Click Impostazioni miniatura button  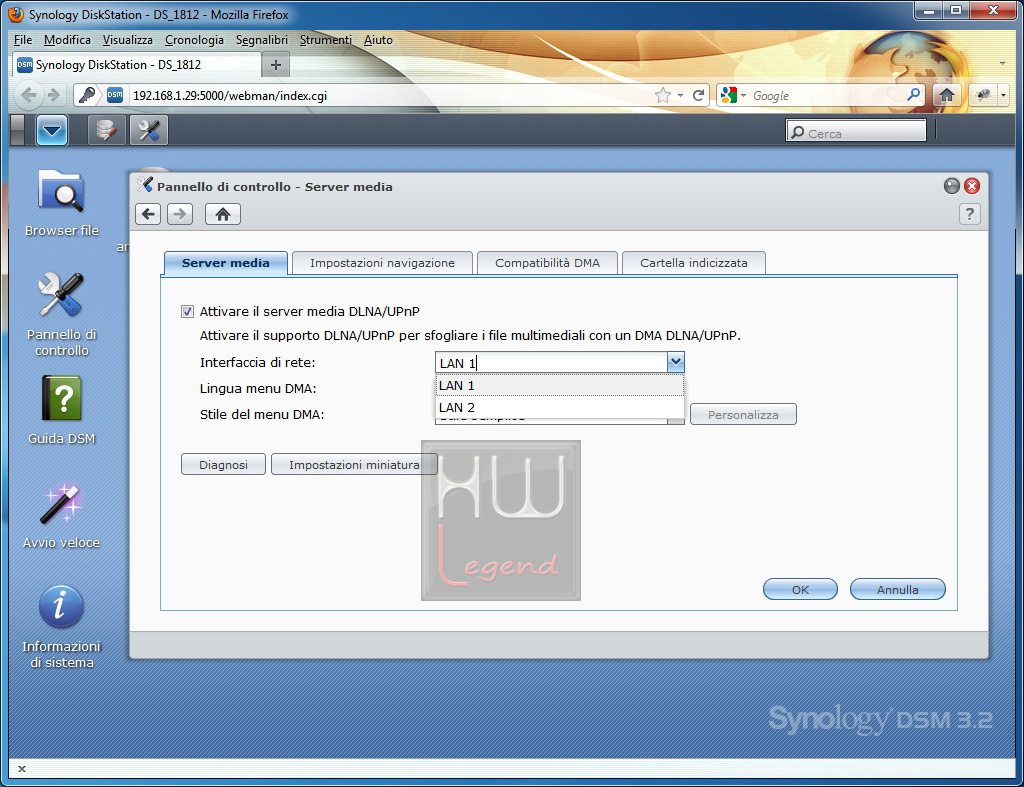coord(354,464)
